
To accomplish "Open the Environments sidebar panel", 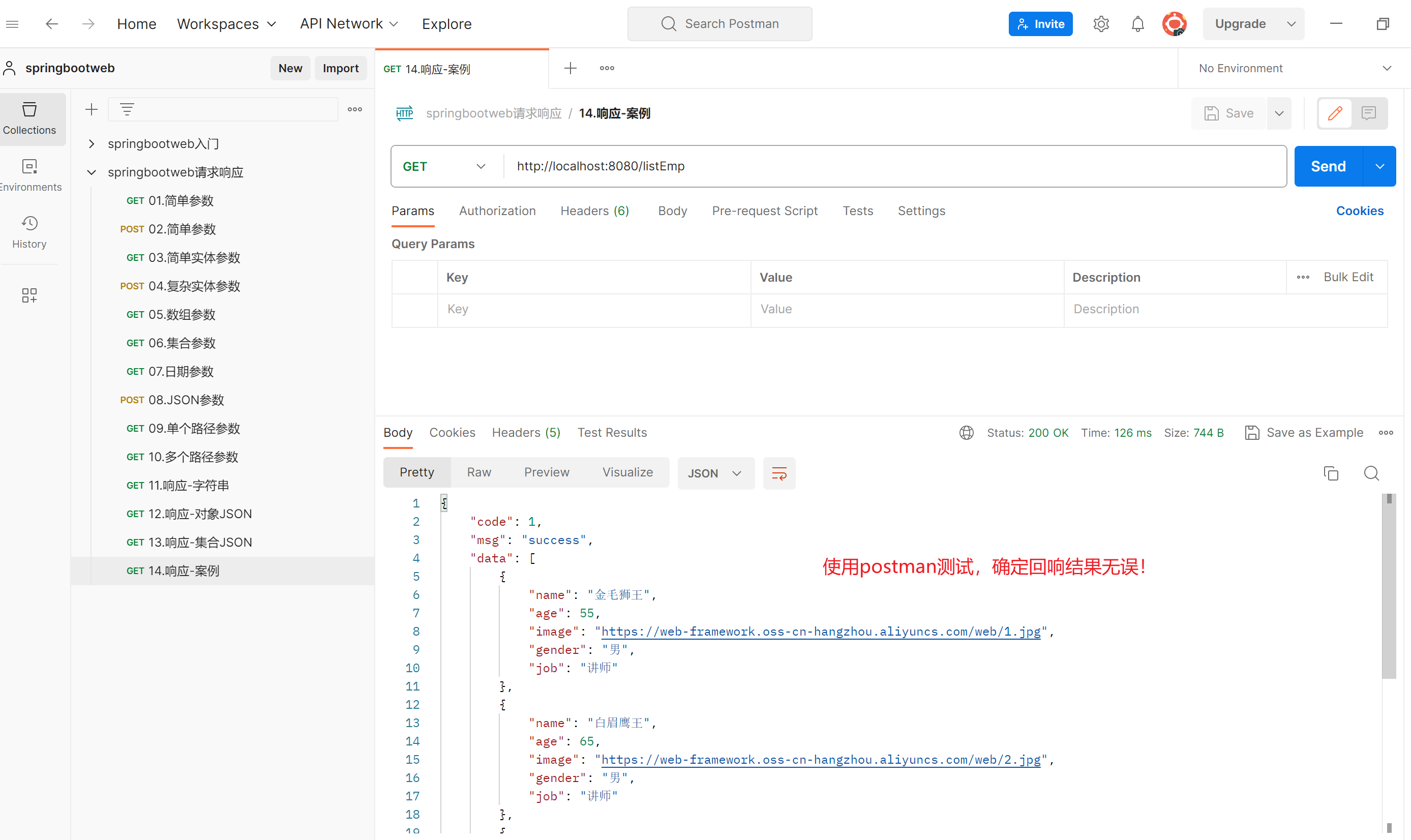I will (29, 175).
